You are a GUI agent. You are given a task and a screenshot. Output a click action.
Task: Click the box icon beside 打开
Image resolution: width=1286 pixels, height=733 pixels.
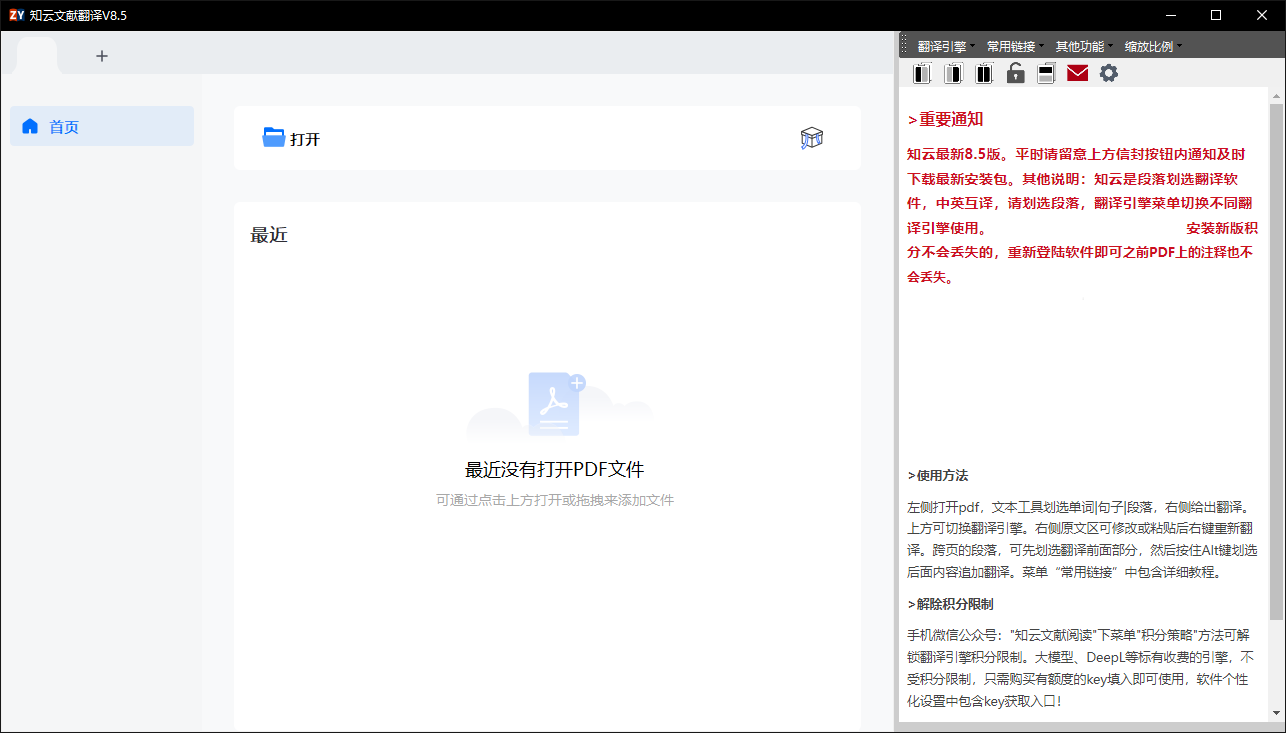point(811,139)
